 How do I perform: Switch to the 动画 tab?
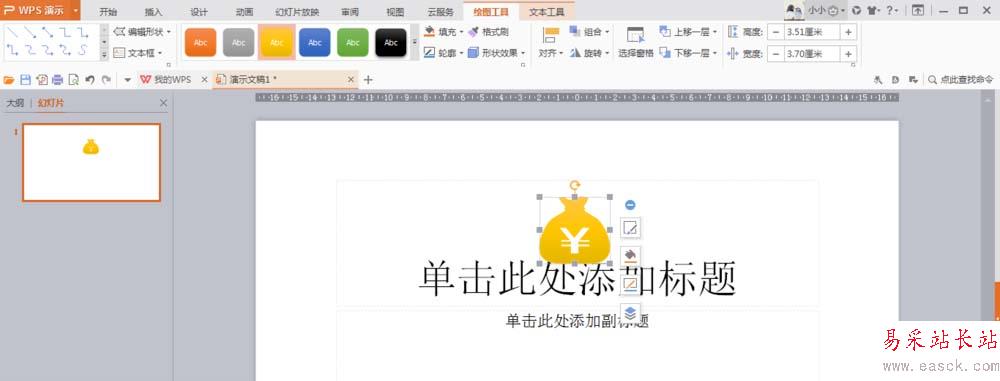(244, 12)
